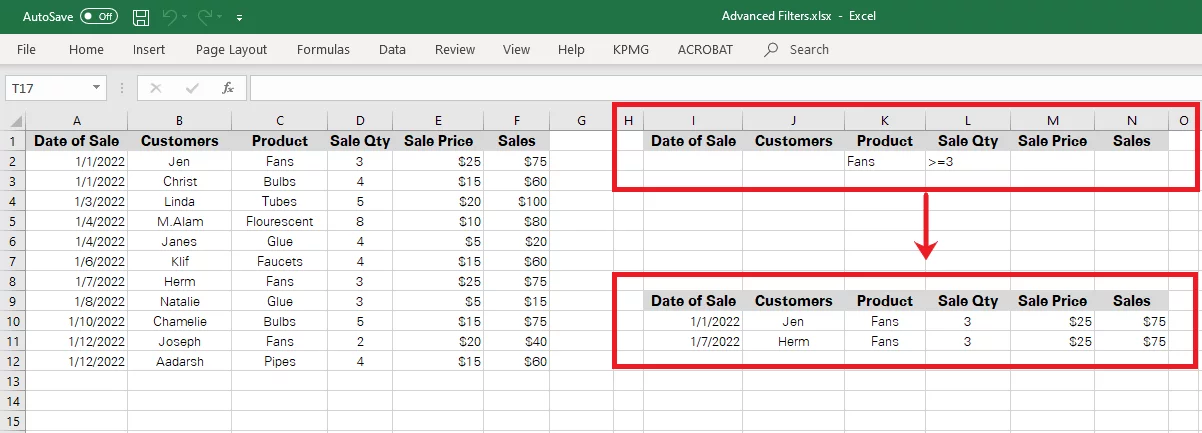Click Linda in the Customers column

coord(179,201)
